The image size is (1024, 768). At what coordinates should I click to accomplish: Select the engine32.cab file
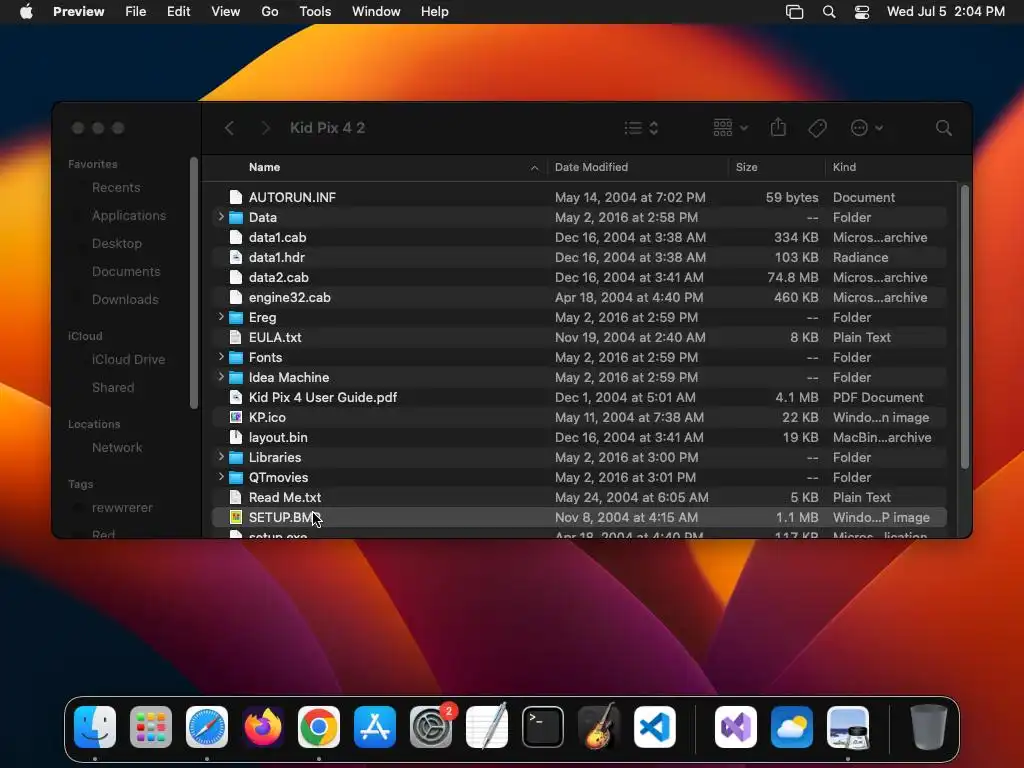click(x=579, y=297)
